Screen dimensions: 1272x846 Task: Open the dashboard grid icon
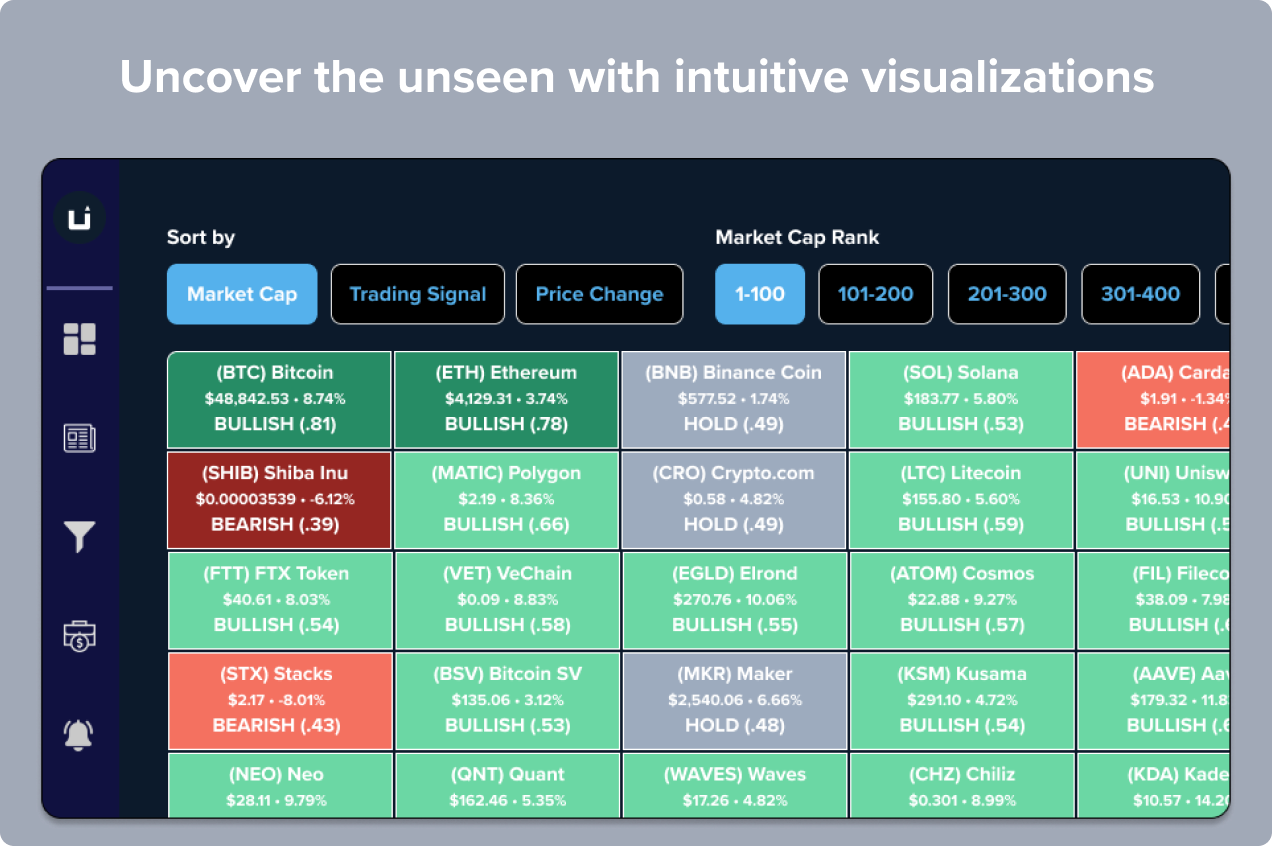click(x=79, y=339)
